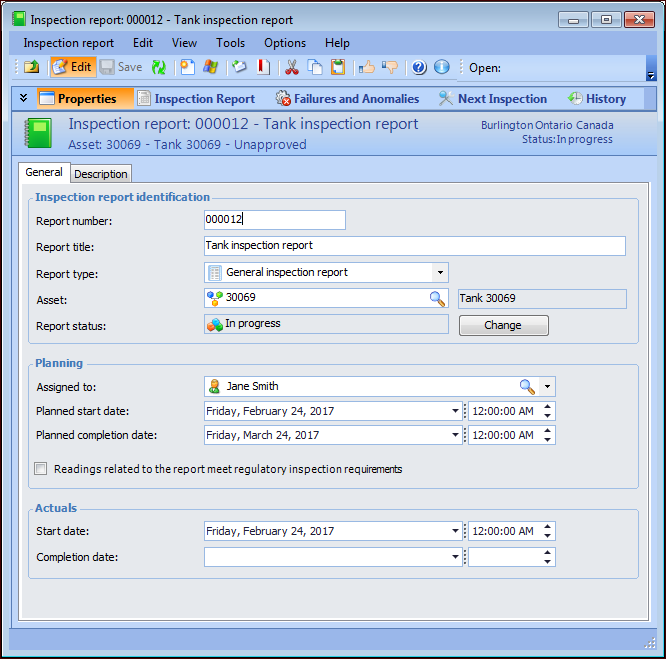
Task: Click the scissors cut icon
Action: tap(291, 67)
